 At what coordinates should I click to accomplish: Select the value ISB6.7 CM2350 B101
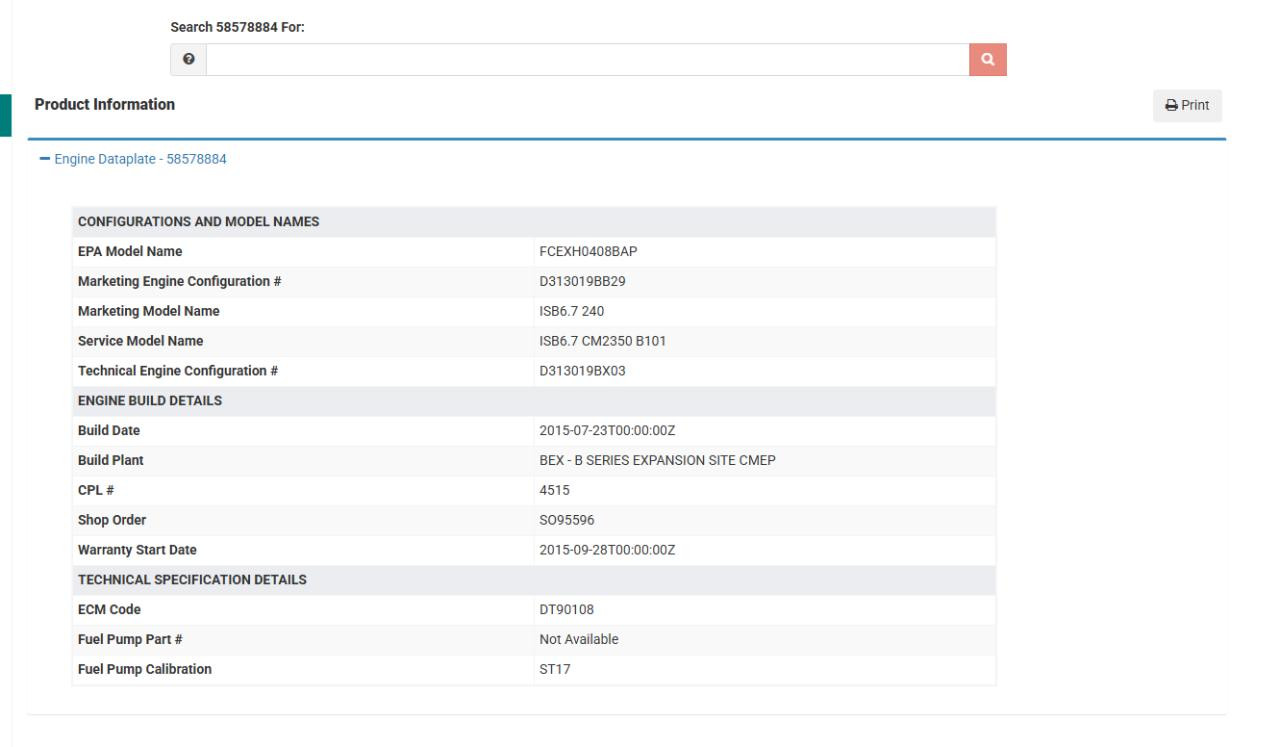[602, 341]
